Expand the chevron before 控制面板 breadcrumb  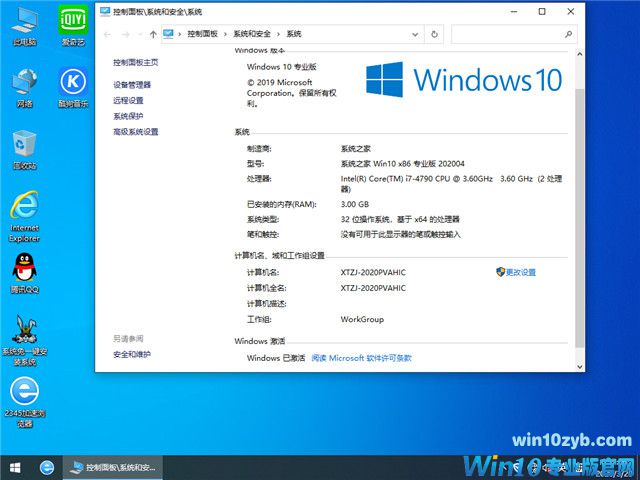coord(180,34)
